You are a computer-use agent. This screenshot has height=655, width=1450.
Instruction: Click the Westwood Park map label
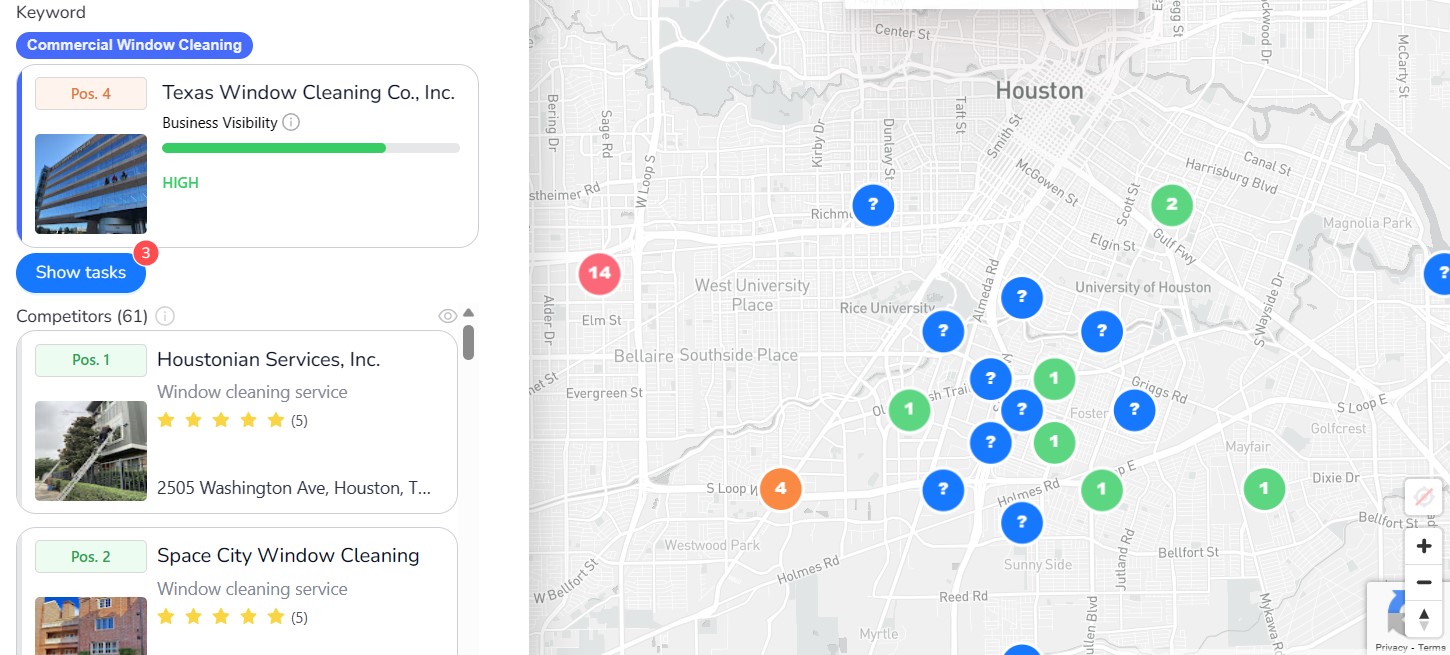(x=712, y=545)
